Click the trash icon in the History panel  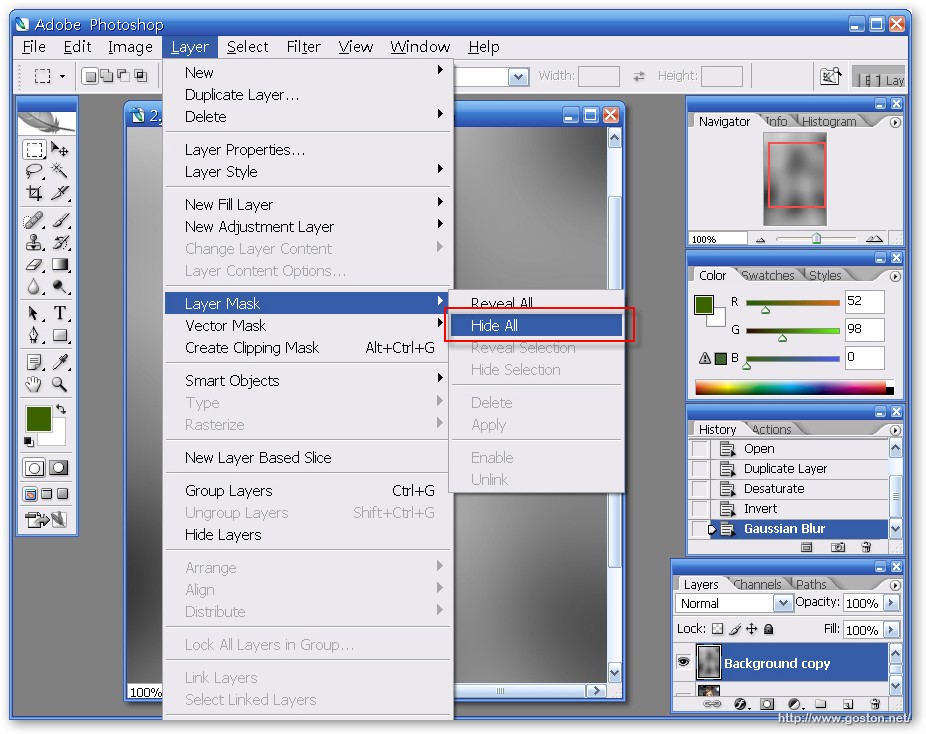coord(866,547)
